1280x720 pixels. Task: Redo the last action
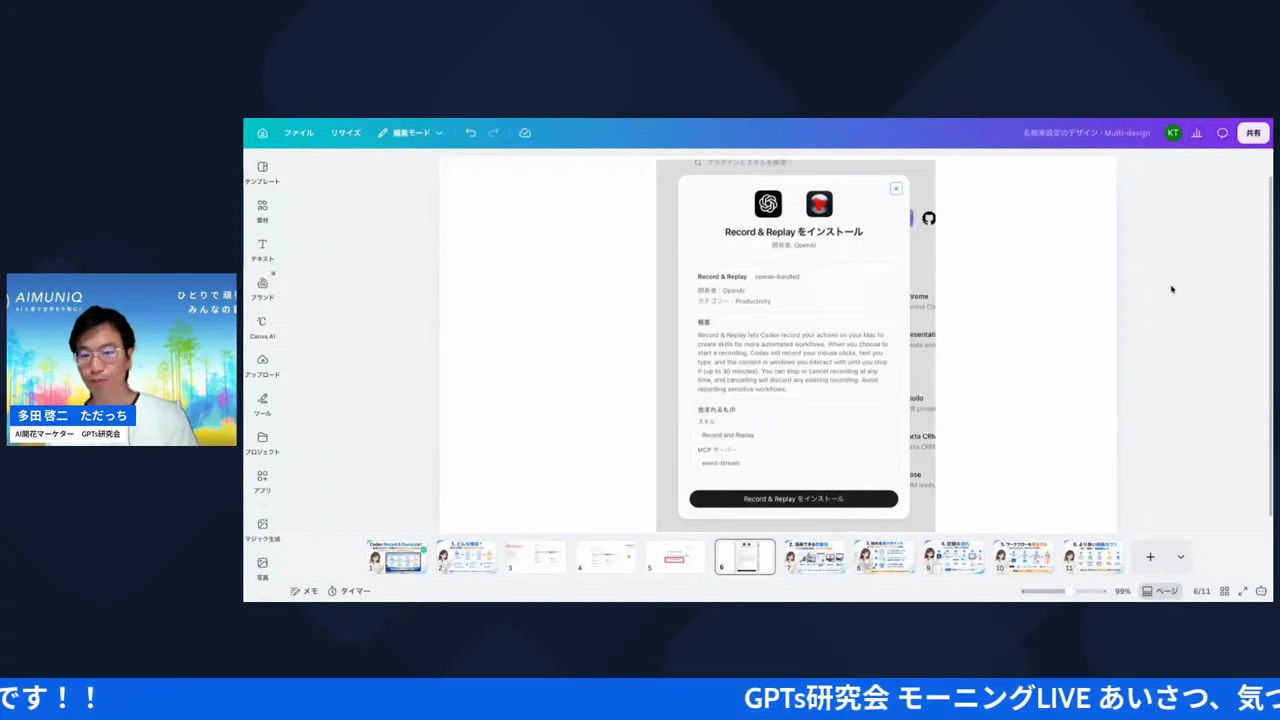point(493,133)
